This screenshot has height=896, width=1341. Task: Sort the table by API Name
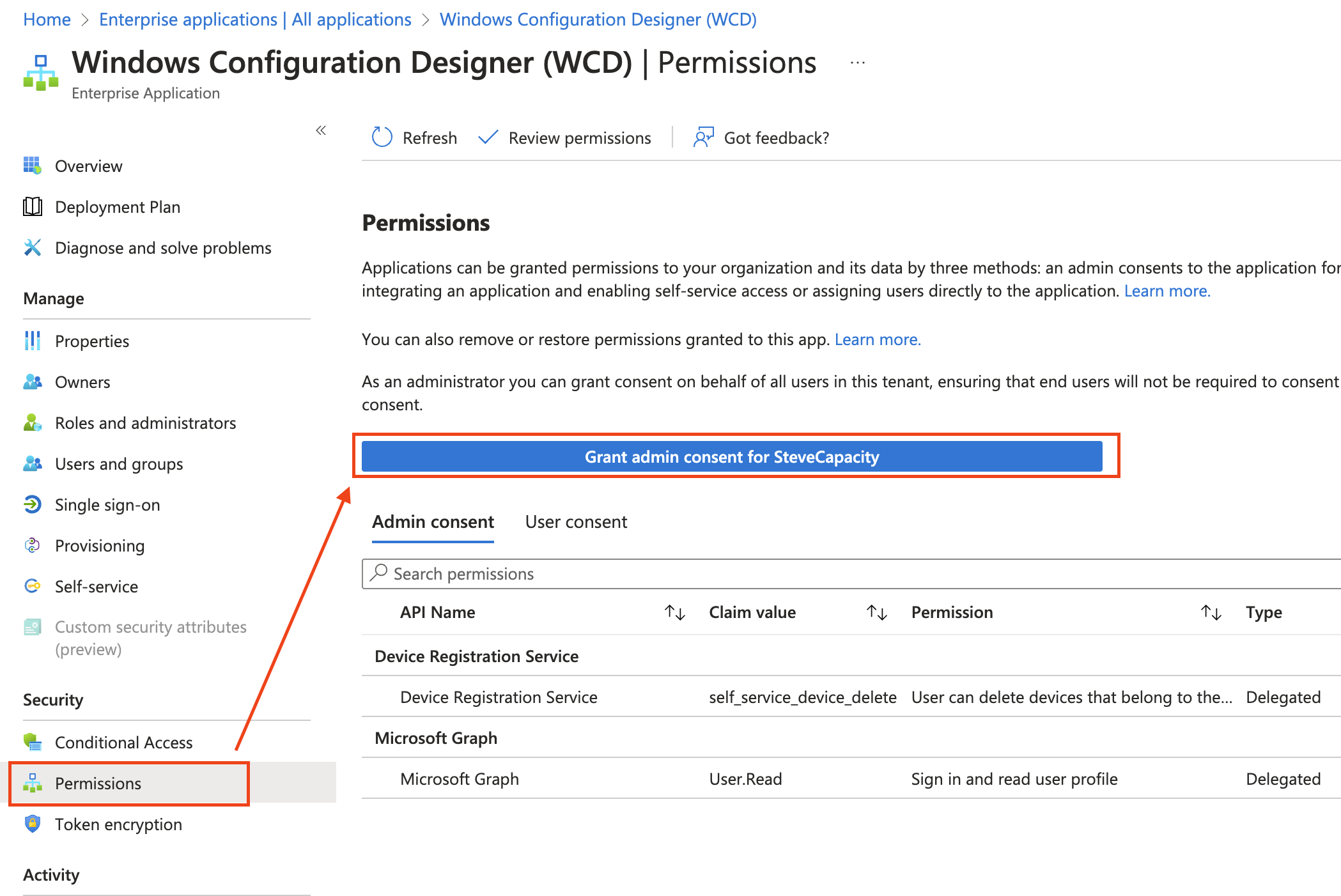point(674,612)
